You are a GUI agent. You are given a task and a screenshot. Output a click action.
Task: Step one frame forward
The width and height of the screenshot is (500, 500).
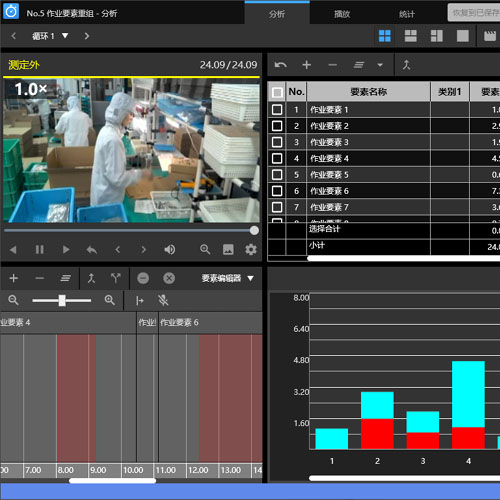(x=144, y=249)
